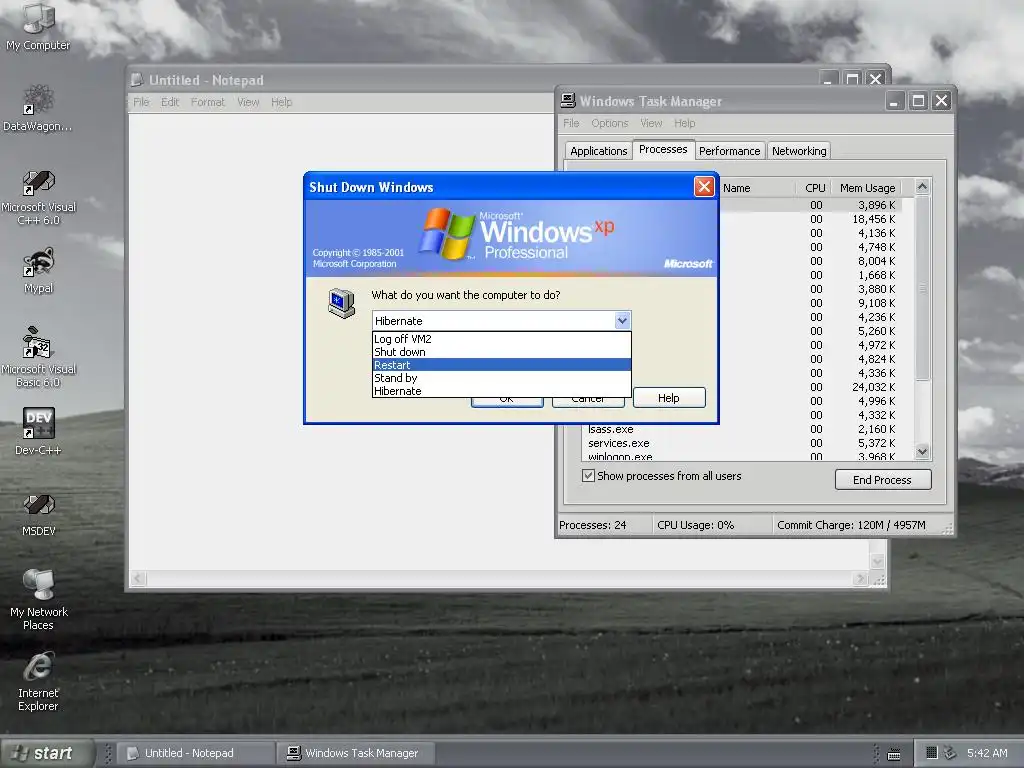Maximize the Windows Task Manager window
The height and width of the screenshot is (768, 1024).
918,101
